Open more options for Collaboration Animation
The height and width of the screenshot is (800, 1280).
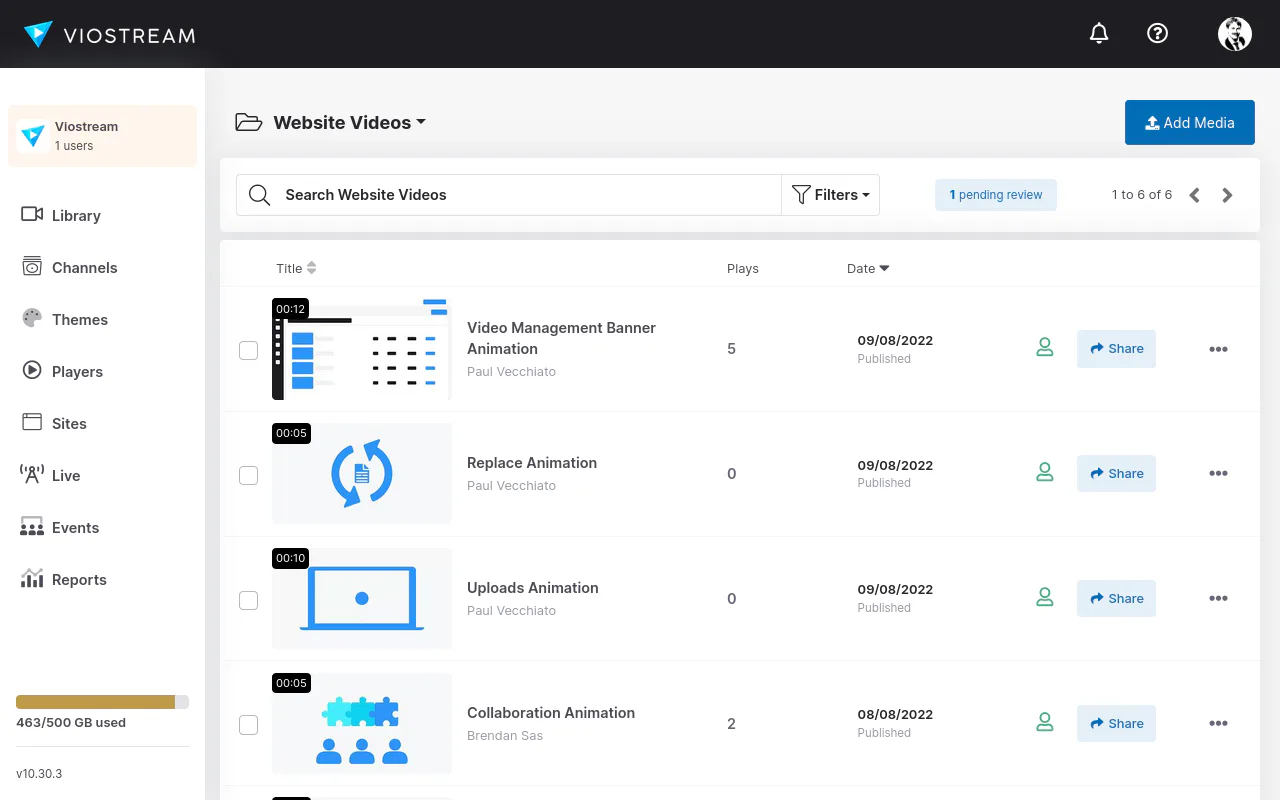(x=1218, y=724)
